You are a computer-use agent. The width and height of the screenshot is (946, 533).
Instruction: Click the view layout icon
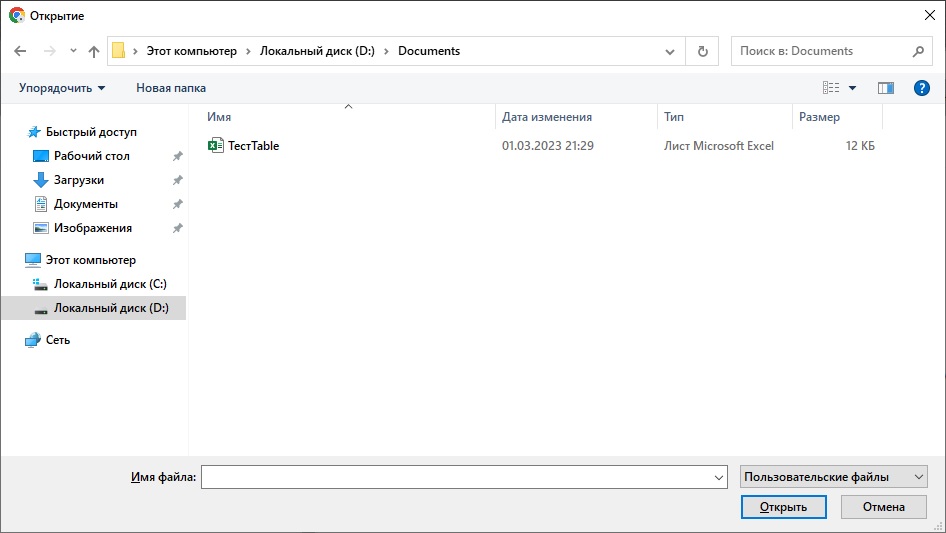[x=831, y=88]
